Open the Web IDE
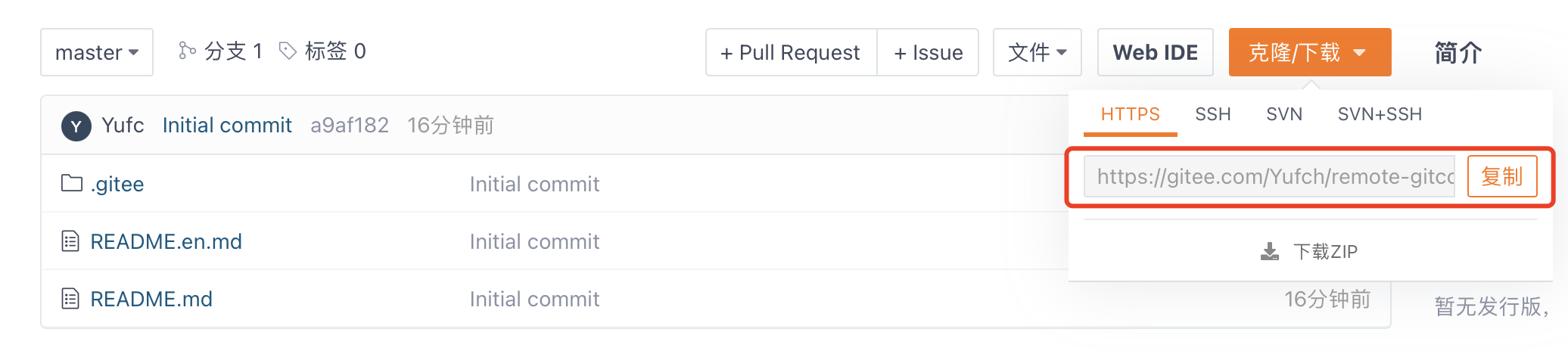Viewport: 1568px width, 357px height. [x=1155, y=52]
